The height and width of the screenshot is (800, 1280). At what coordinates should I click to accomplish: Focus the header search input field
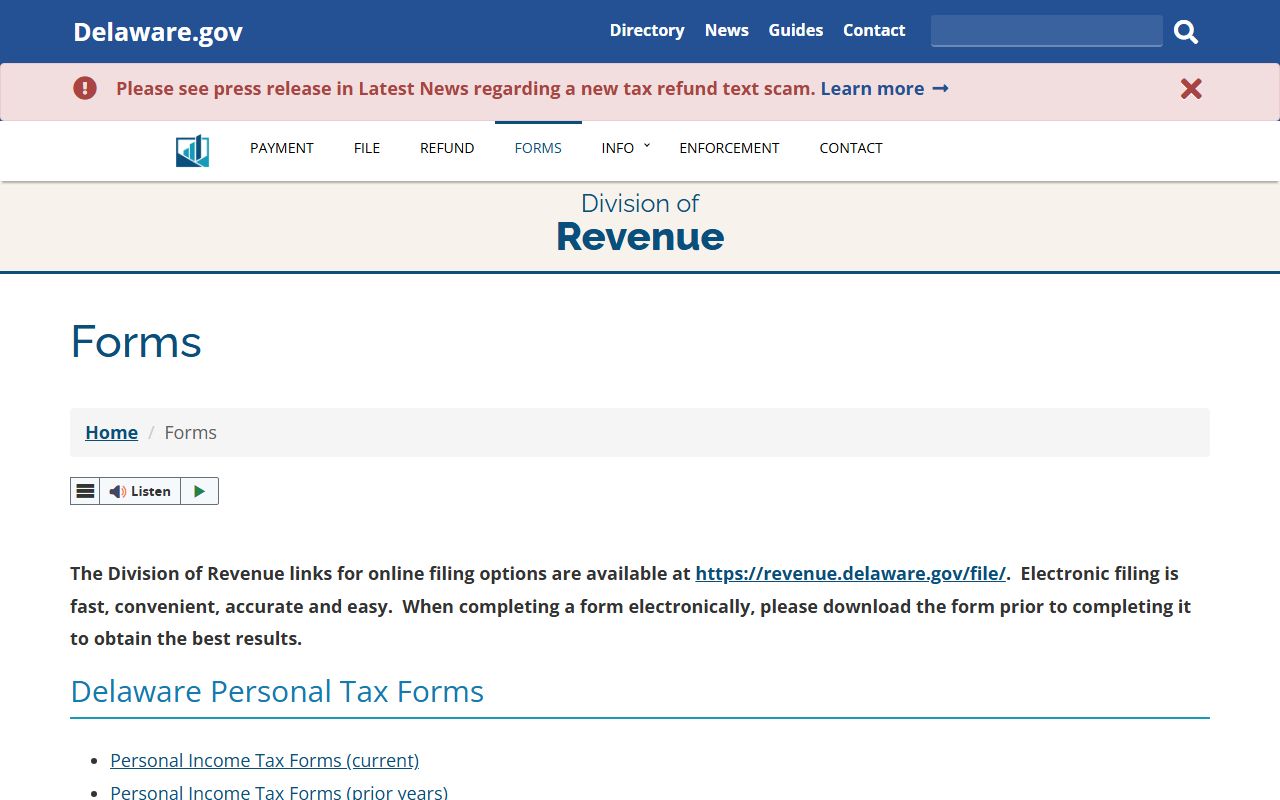tap(1046, 31)
